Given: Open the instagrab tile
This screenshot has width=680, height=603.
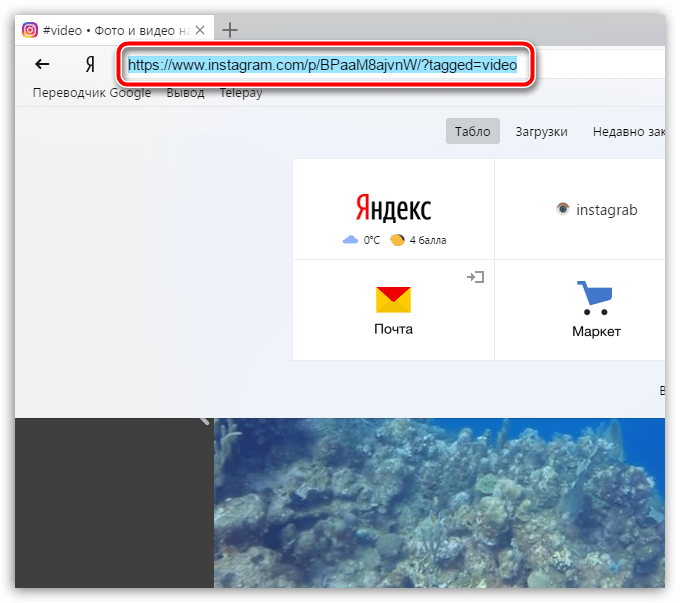Looking at the screenshot, I should click(580, 209).
